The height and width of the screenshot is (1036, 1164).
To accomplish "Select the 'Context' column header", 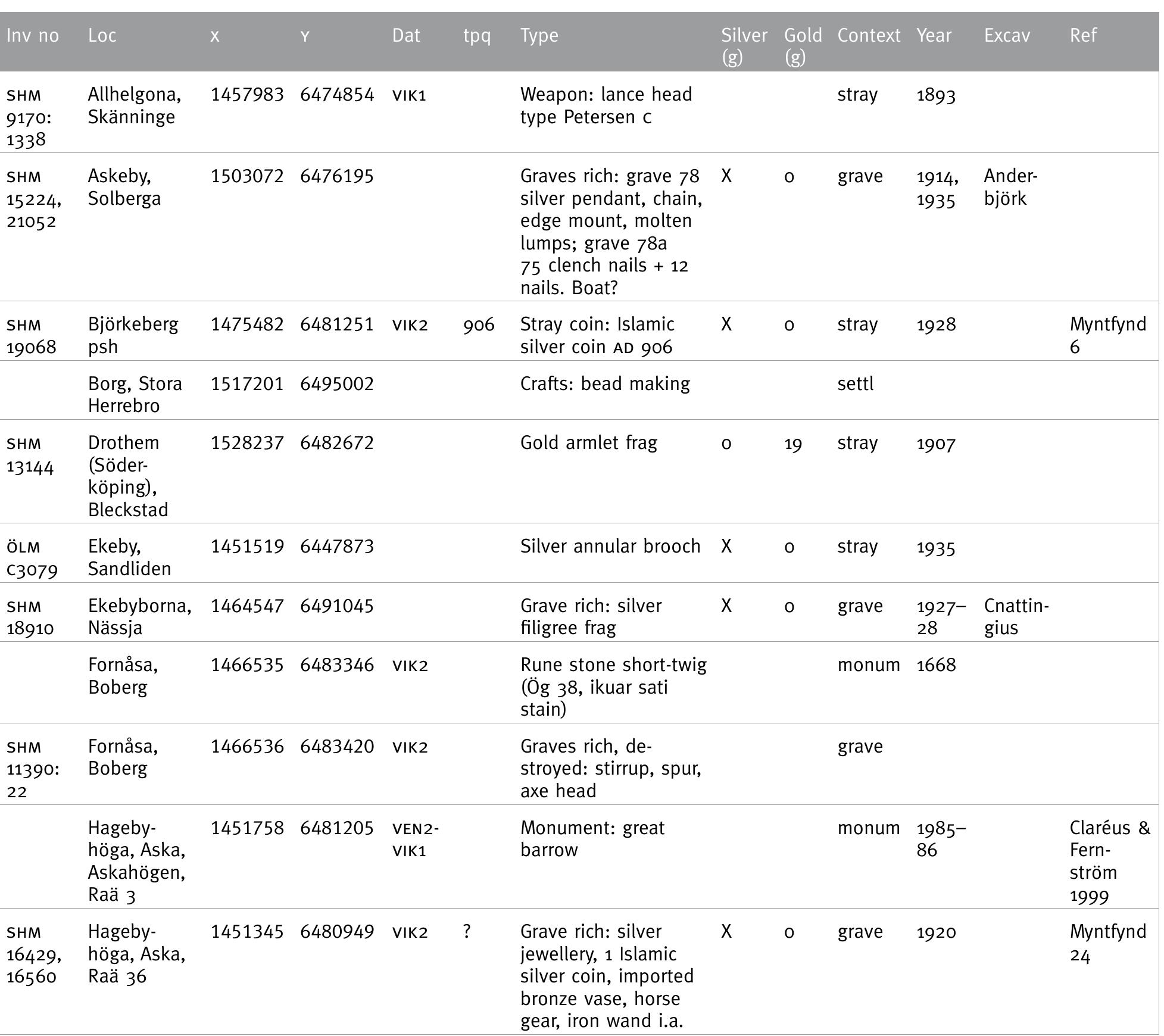I will point(868,36).
